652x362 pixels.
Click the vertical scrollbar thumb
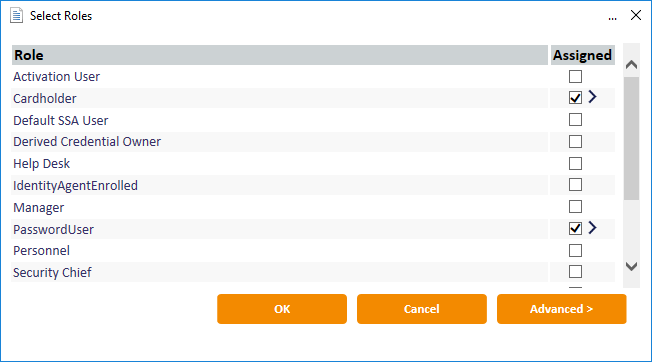tap(631, 138)
